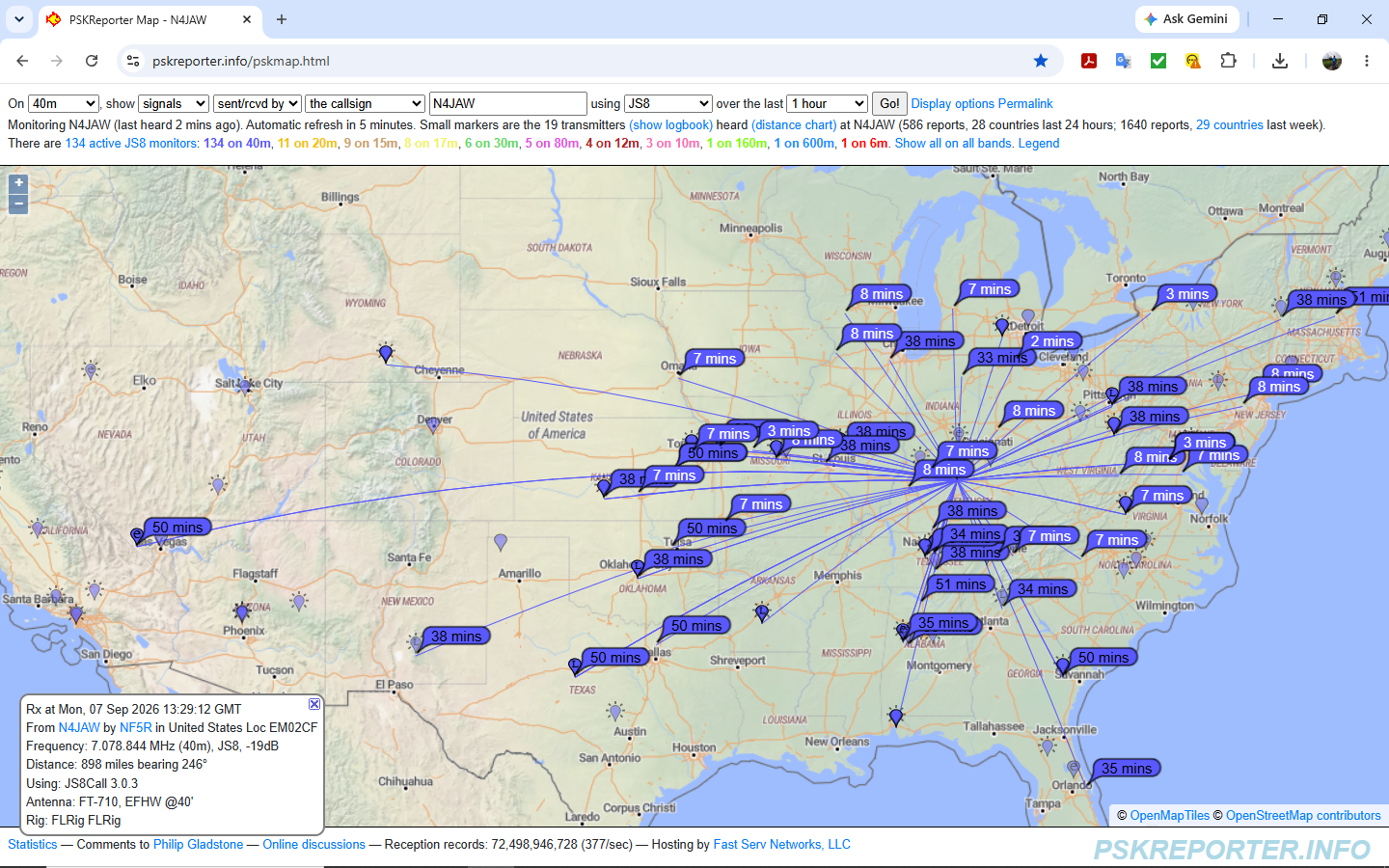Expand the signals dropdown
Screen dimensions: 1389x868
coord(174,103)
